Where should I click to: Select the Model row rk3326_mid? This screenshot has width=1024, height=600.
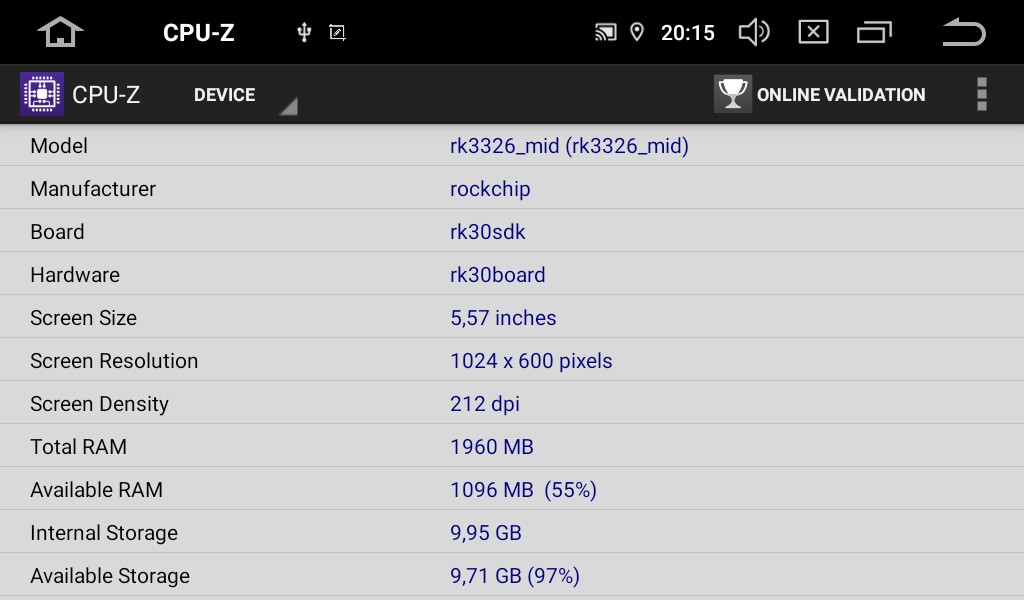pyautogui.click(x=512, y=145)
